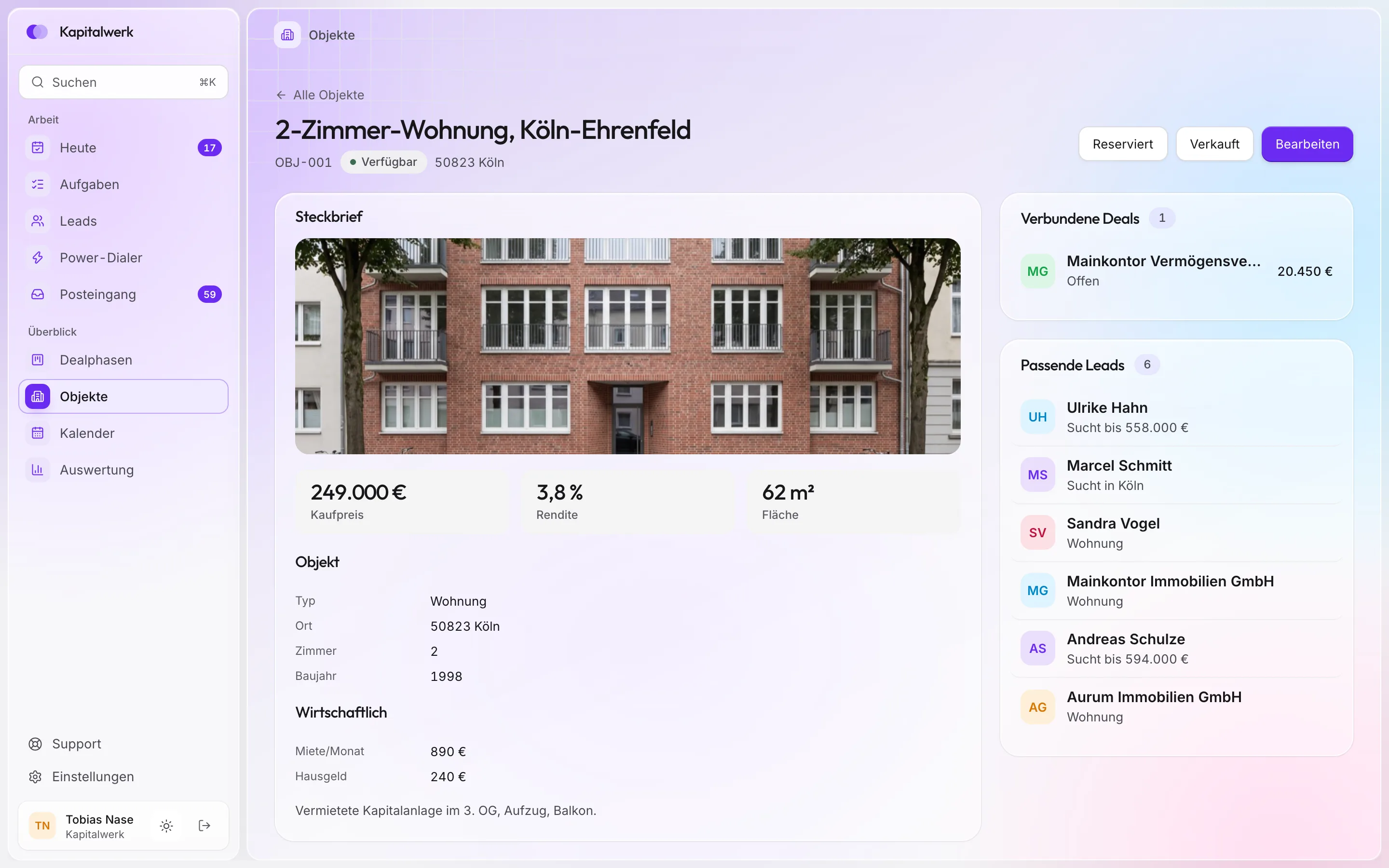This screenshot has height=868, width=1389.
Task: Click the MG avatar for Mainkontor Immobilien GmbH
Action: pos(1038,591)
